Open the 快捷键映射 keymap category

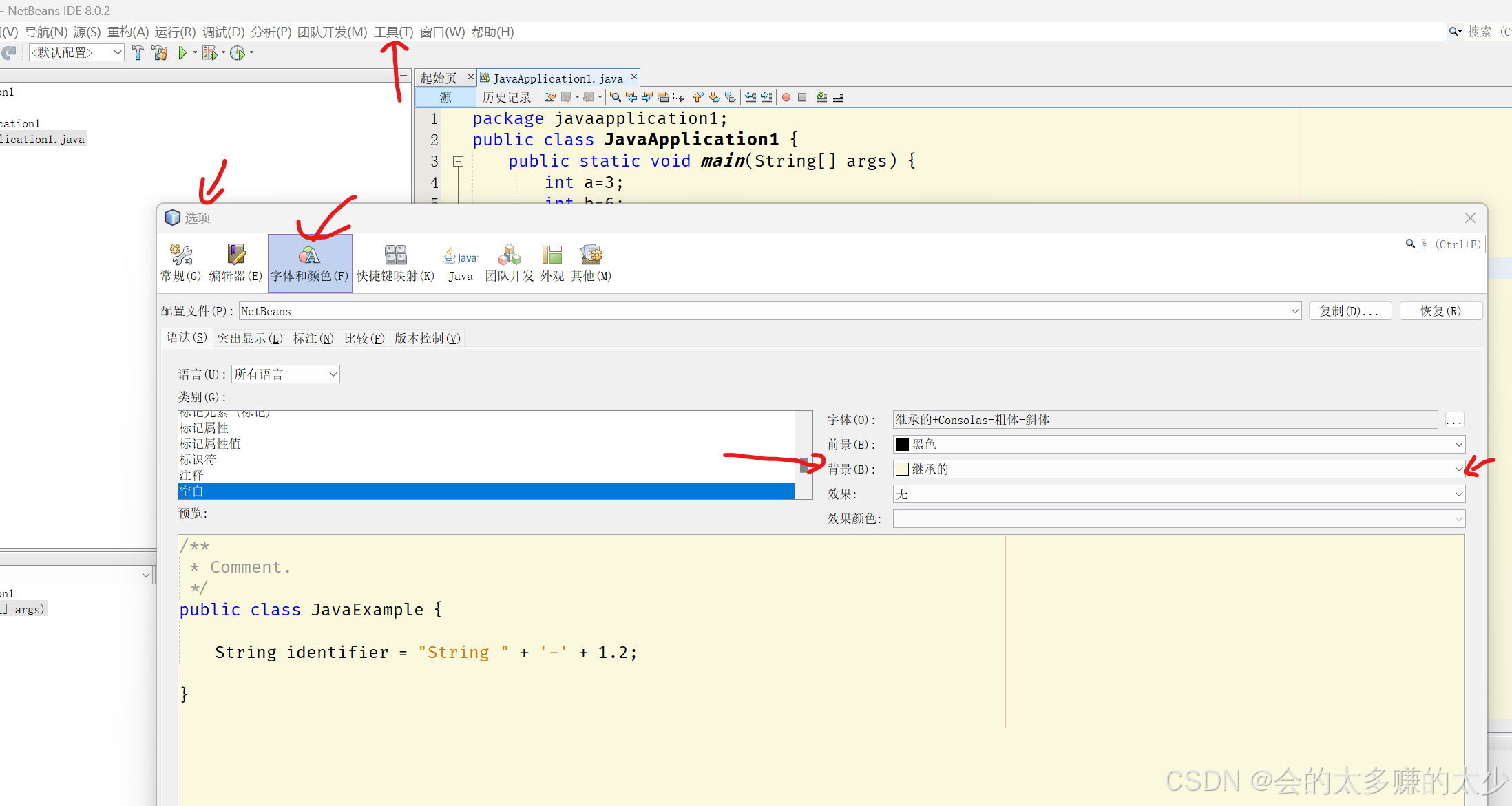click(x=395, y=263)
